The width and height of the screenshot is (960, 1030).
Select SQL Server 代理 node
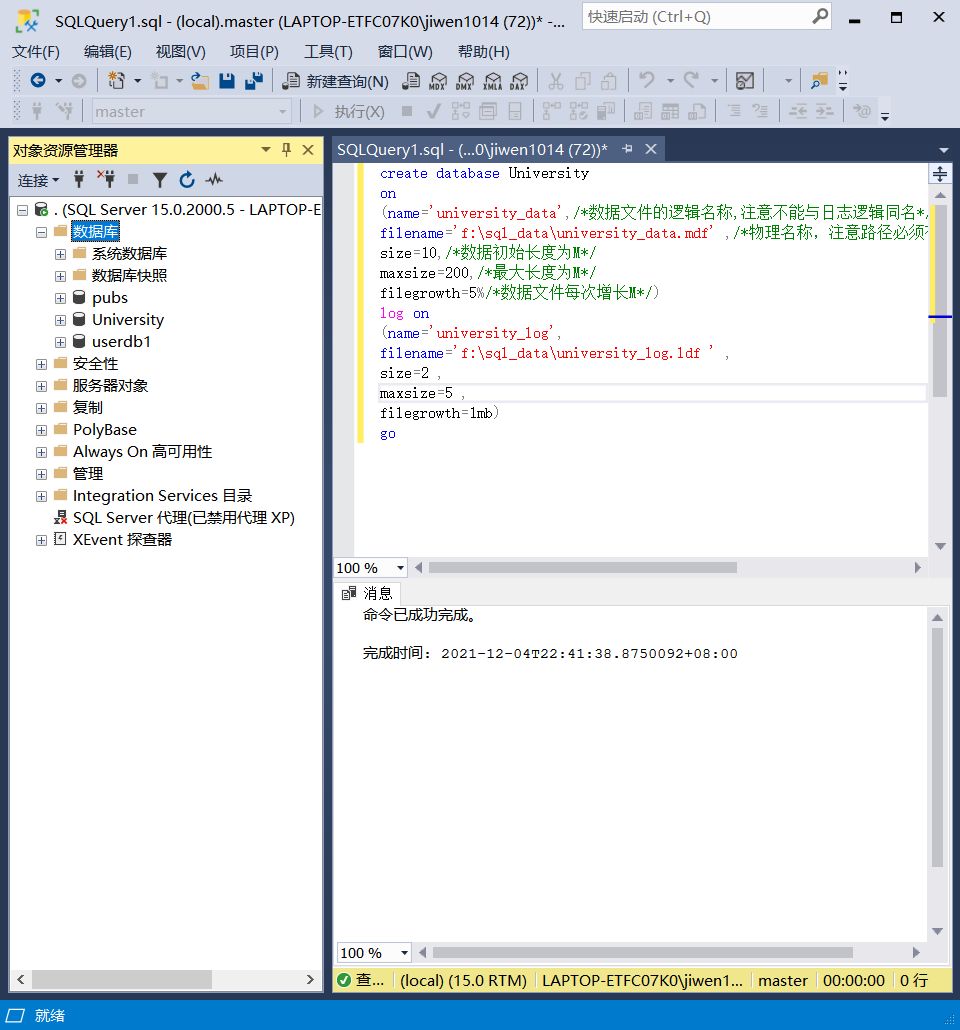(184, 518)
